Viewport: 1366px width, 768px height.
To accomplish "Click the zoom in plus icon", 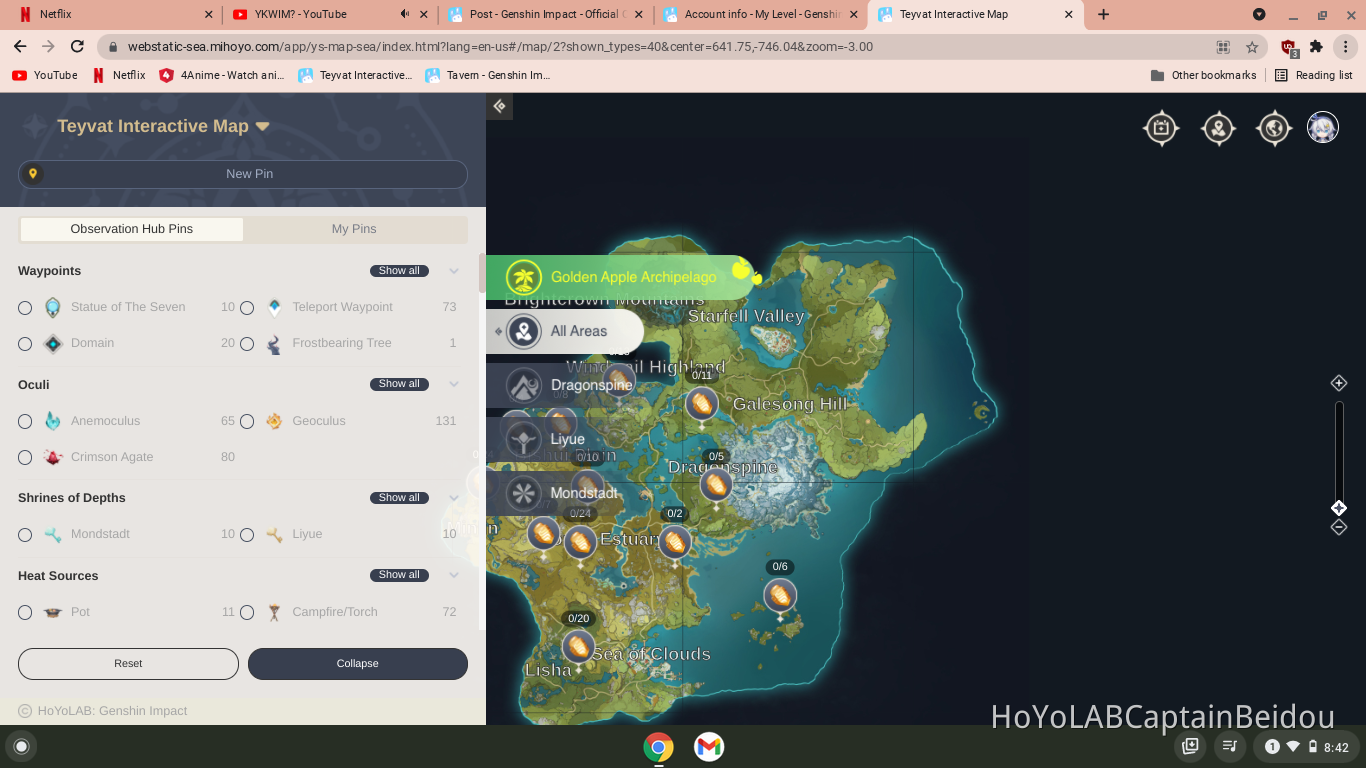I will tap(1339, 383).
